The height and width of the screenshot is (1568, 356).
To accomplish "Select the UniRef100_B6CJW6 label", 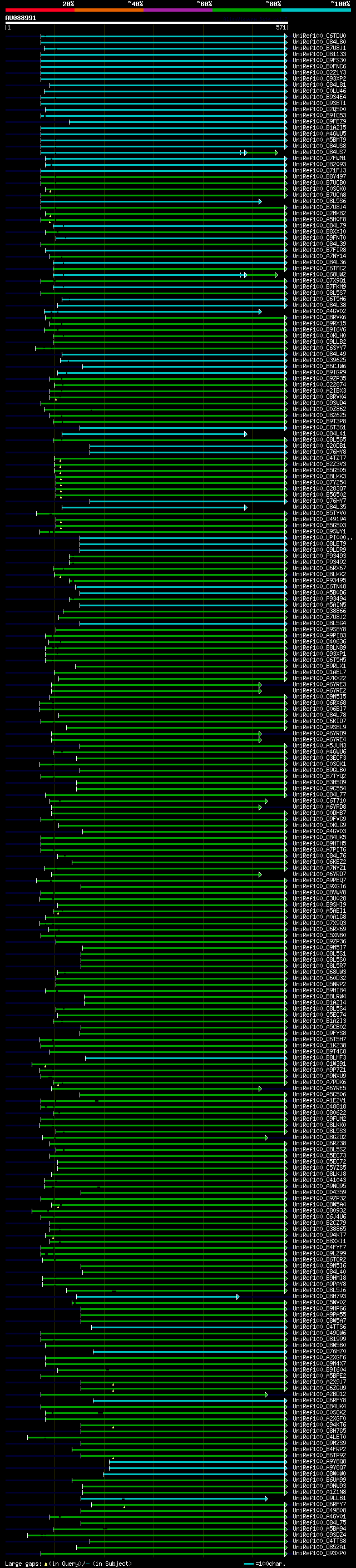I will 319,367.
